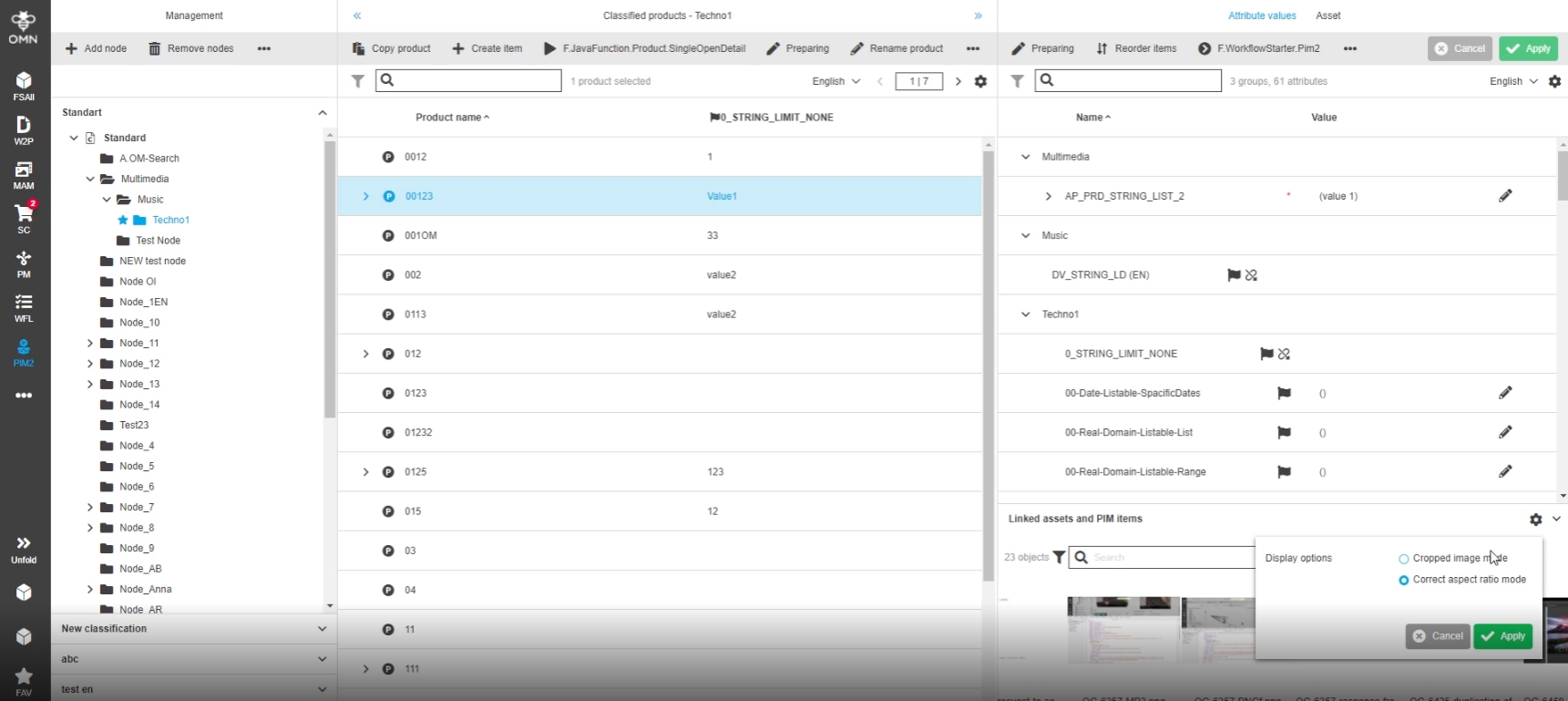Edit 00-Real-Domain-Listable-Range with pencil icon

pos(1505,471)
